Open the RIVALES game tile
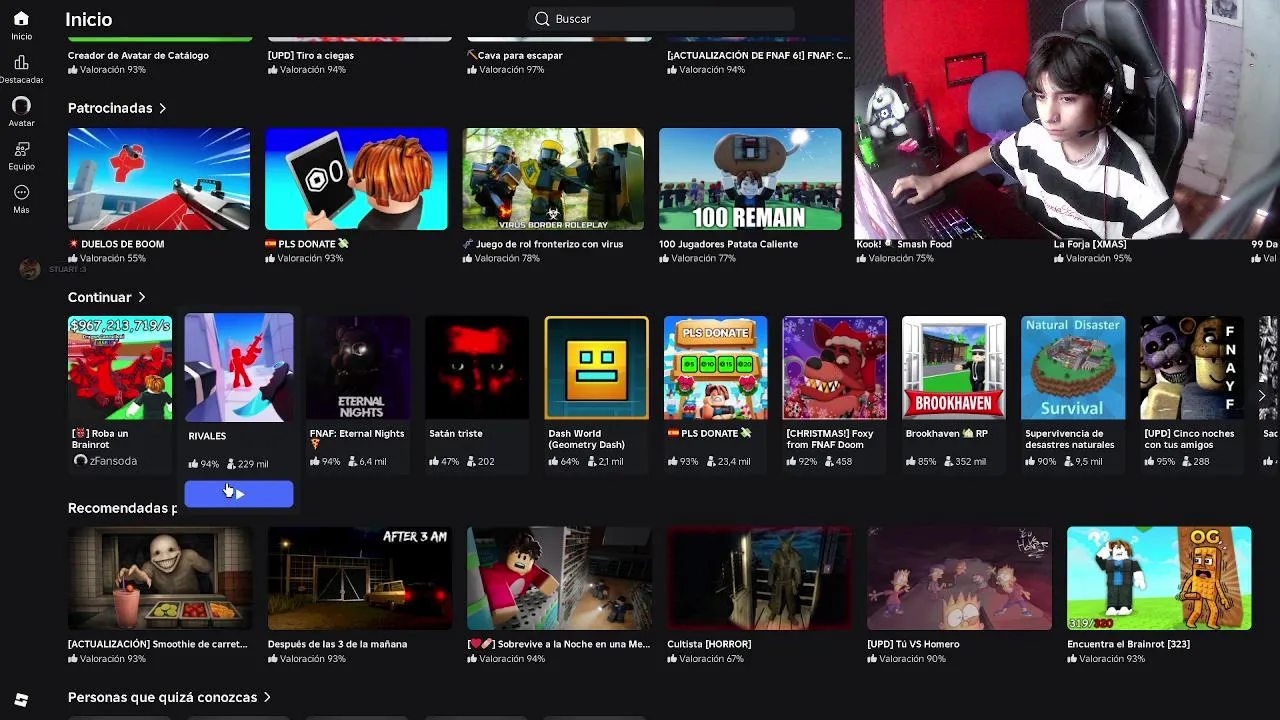Viewport: 1280px width, 720px height. (239, 367)
